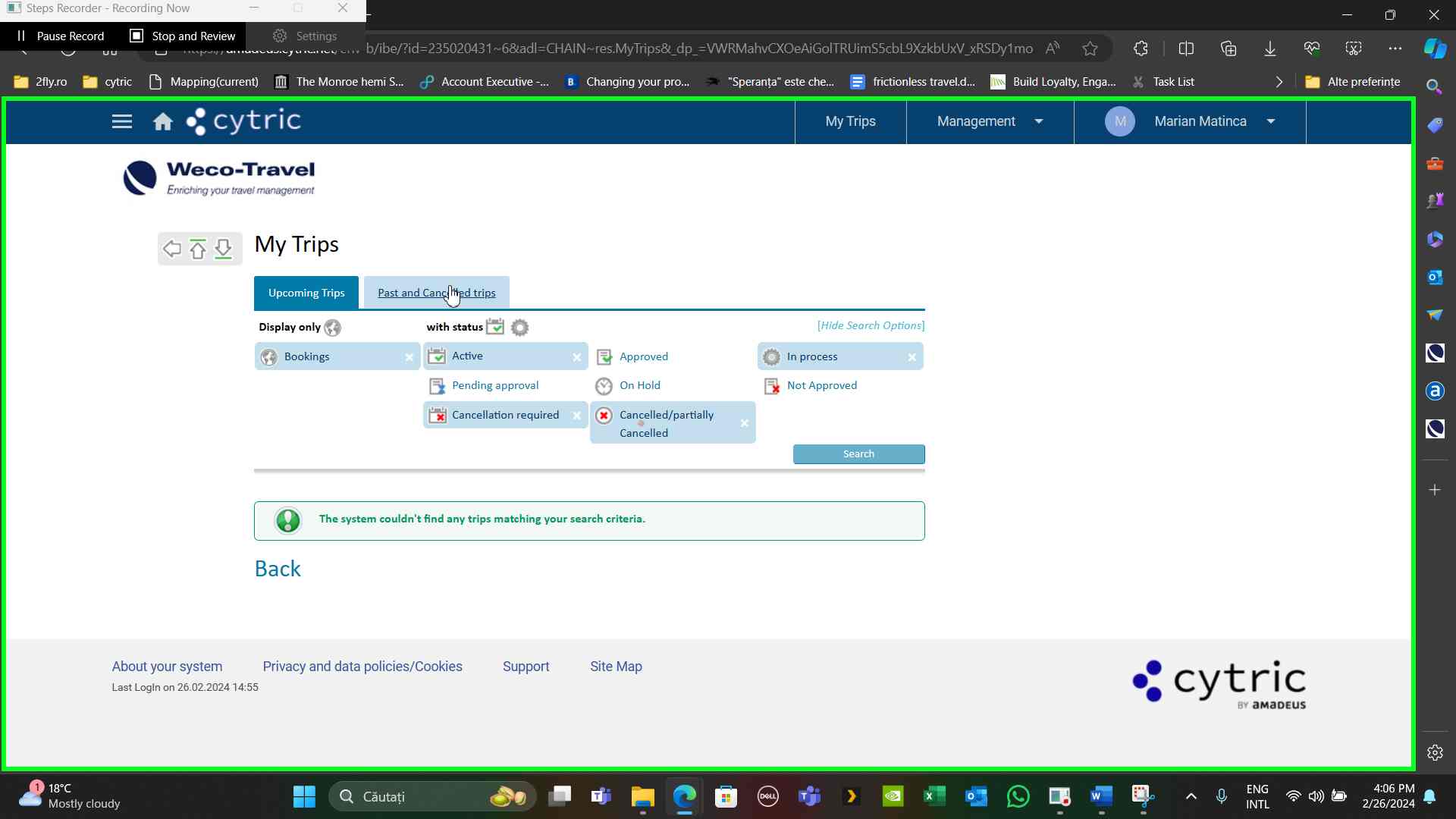Enable the Approved status filter
Viewport: 1456px width, 819px height.
coord(643,356)
